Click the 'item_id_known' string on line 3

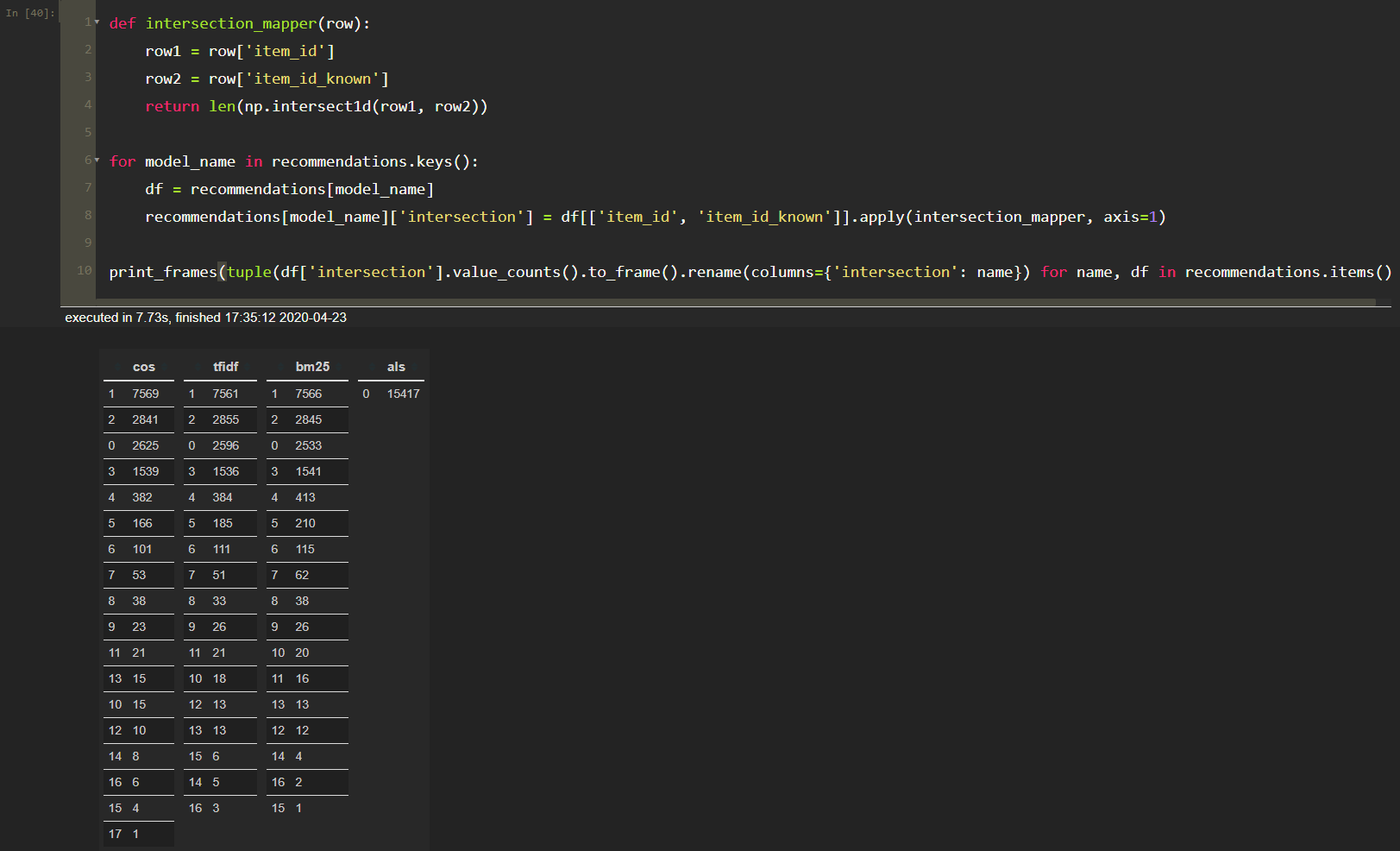coord(312,79)
